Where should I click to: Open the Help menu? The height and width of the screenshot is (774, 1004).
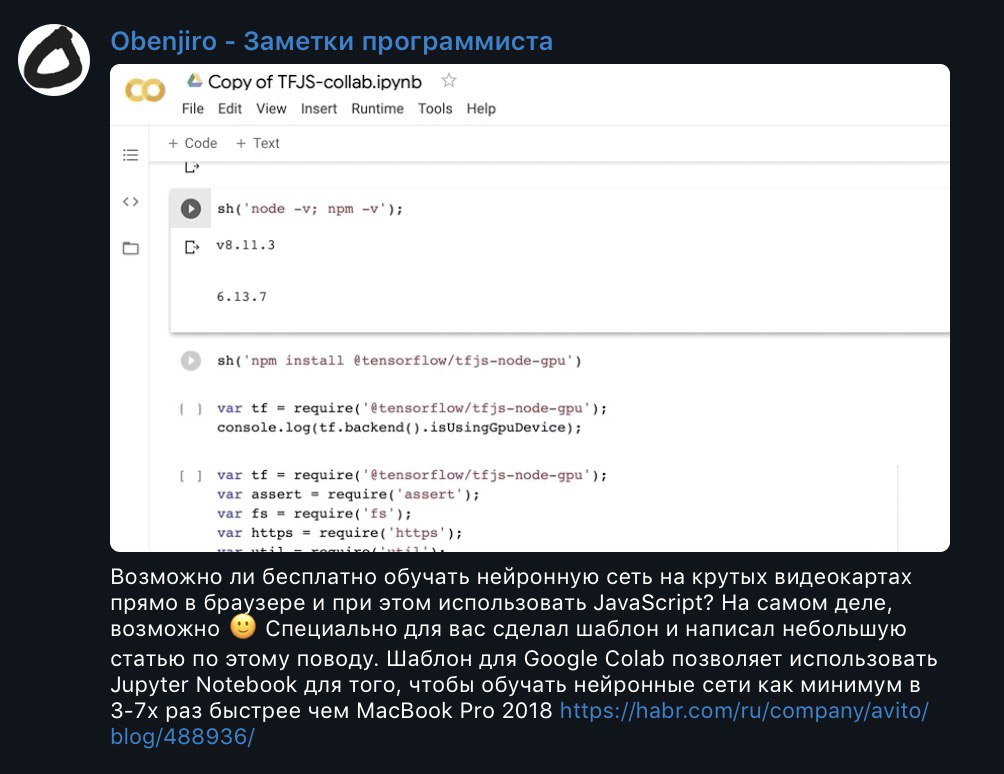coord(481,109)
